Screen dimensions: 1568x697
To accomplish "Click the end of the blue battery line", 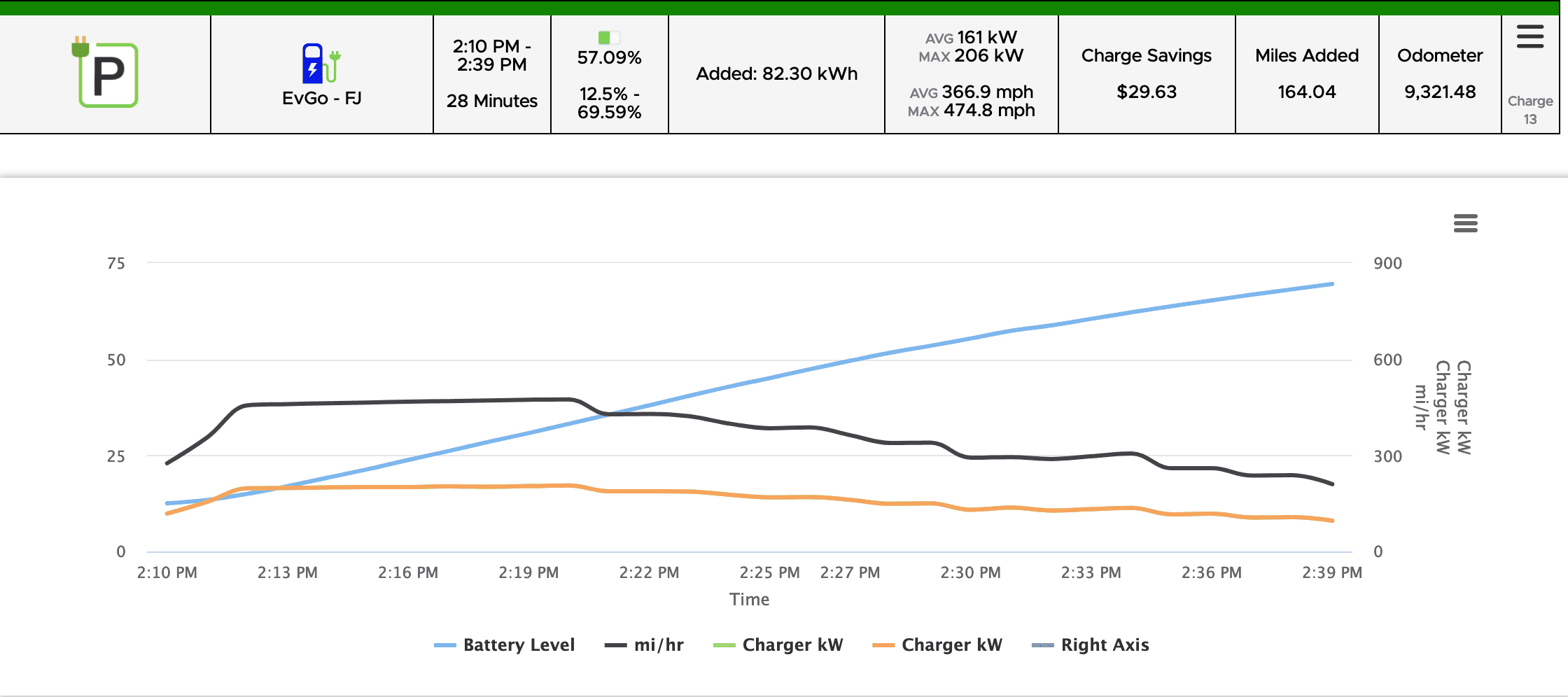I will click(x=1331, y=284).
